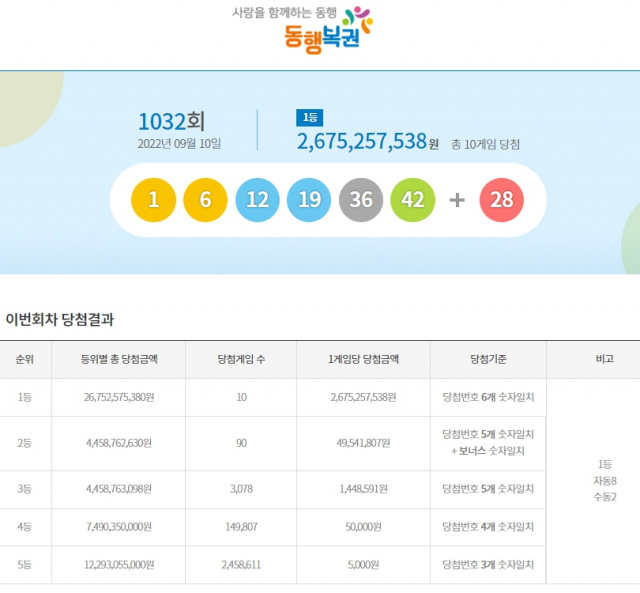Click winning games count 90
This screenshot has height=593, width=640.
[241, 443]
